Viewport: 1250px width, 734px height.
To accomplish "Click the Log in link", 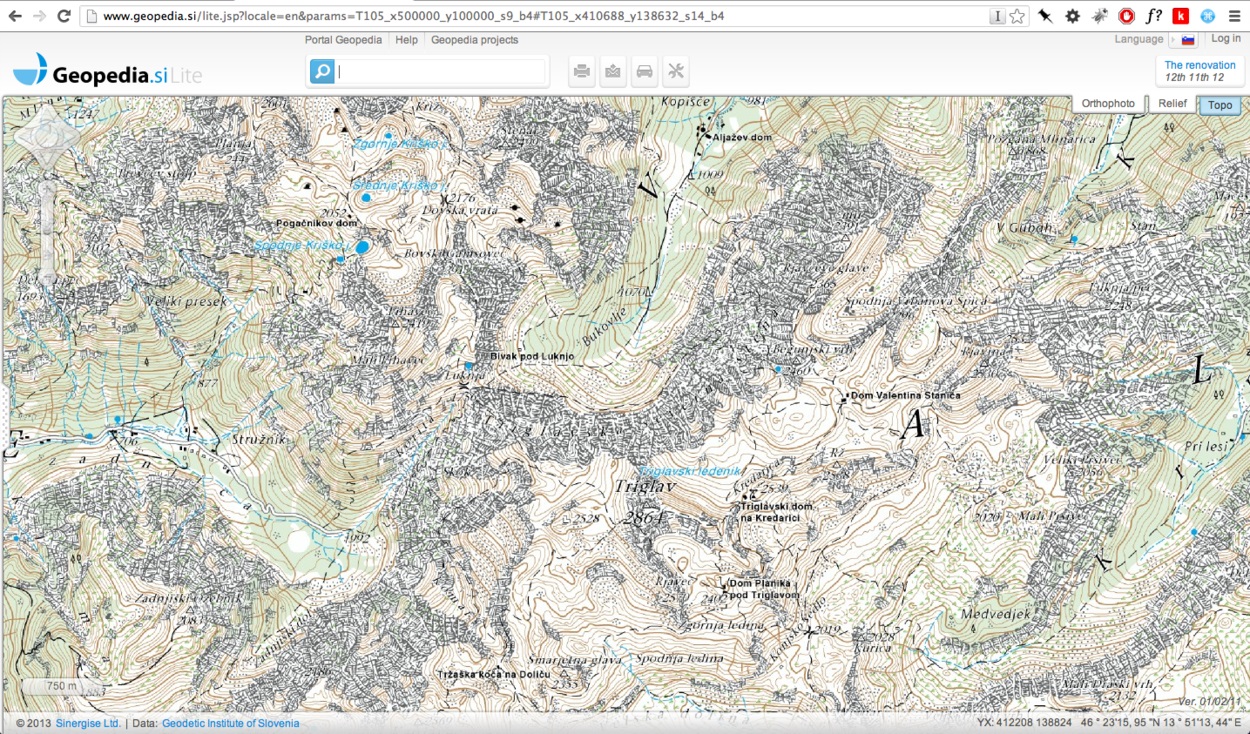I will coord(1225,39).
